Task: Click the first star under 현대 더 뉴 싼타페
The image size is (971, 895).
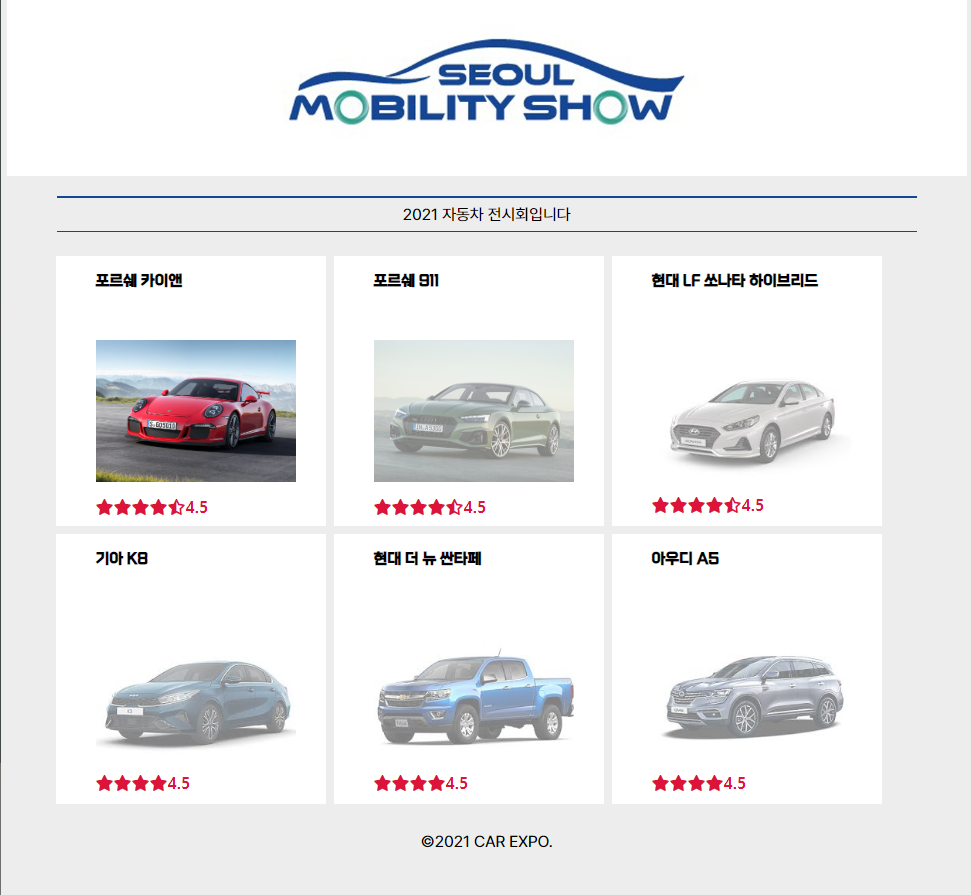Action: click(383, 784)
